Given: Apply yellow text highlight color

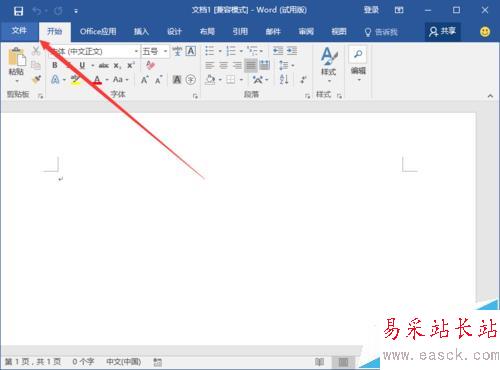Looking at the screenshot, I should pyautogui.click(x=75, y=80).
